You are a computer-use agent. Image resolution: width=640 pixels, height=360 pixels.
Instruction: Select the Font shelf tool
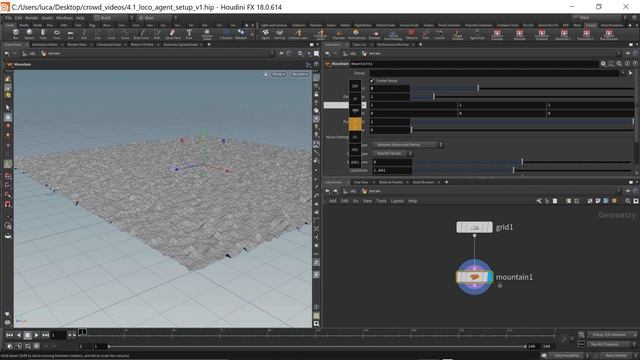pyautogui.click(x=189, y=33)
